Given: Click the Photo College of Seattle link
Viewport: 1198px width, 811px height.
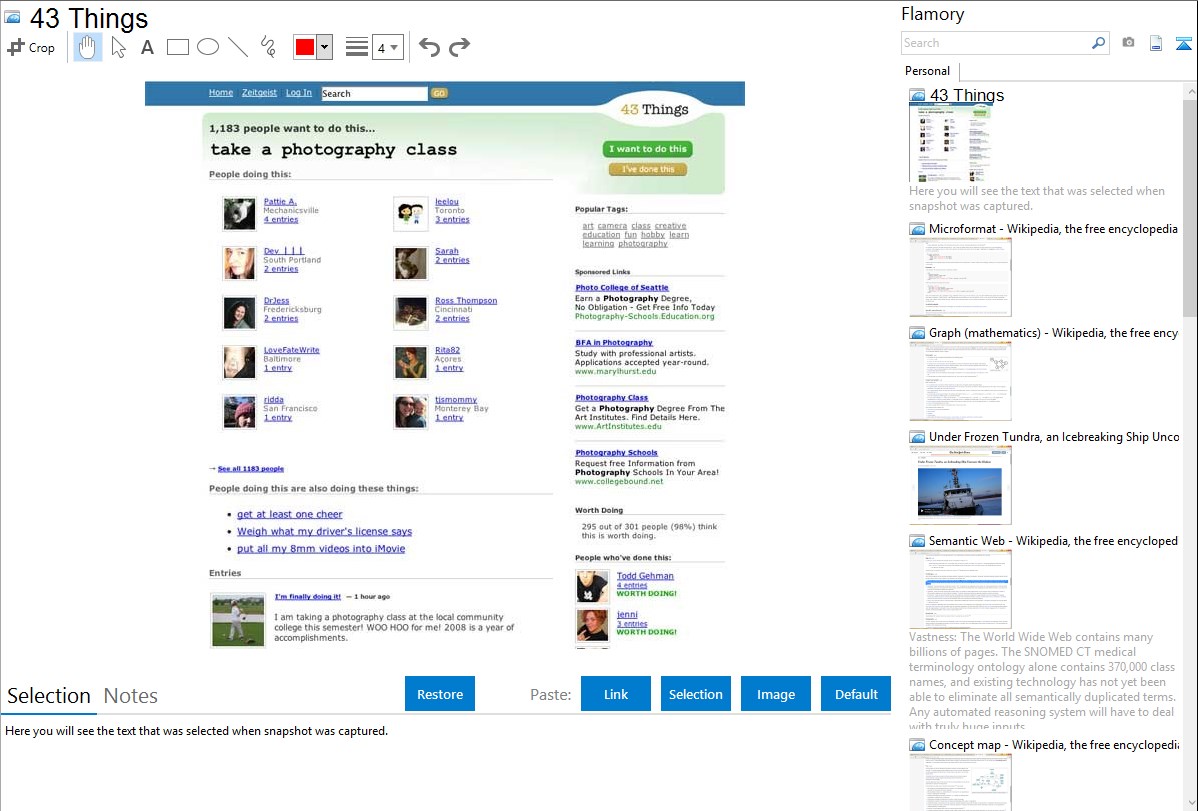Looking at the screenshot, I should 622,288.
